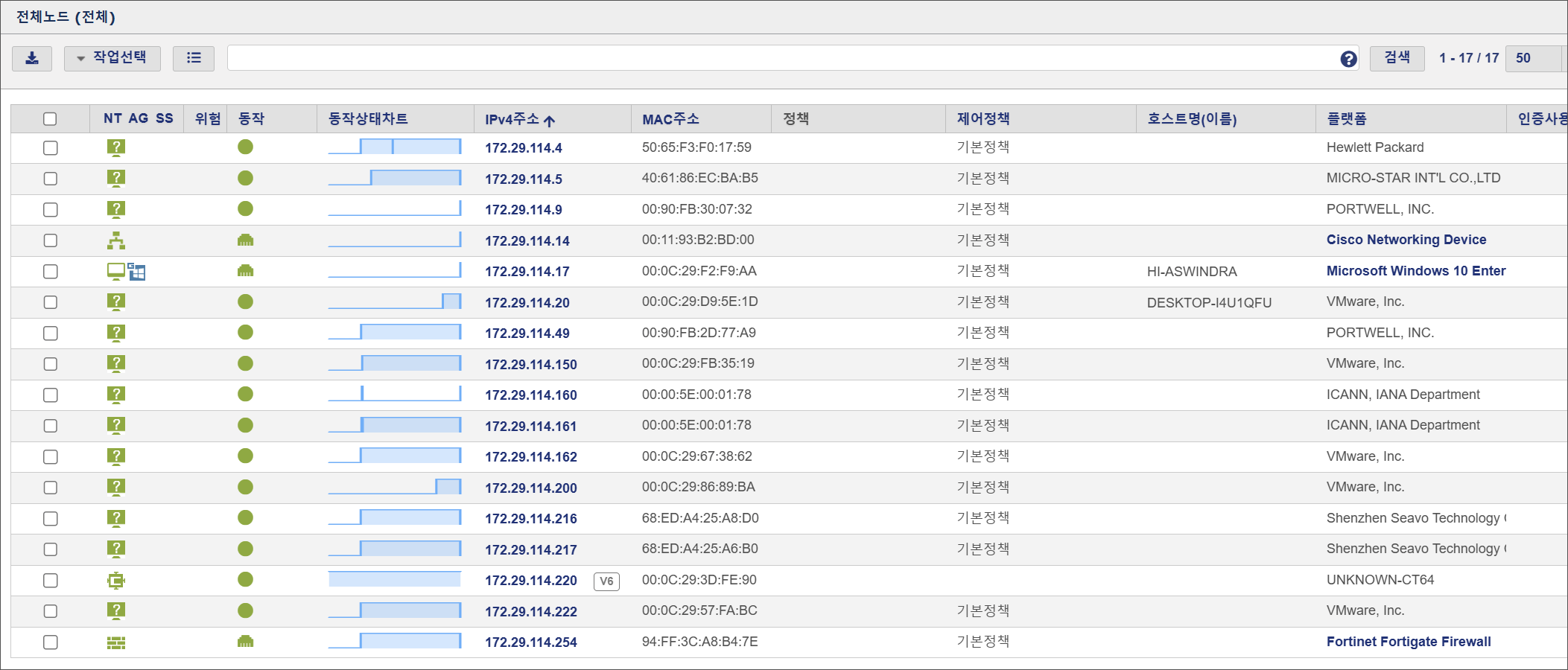Open the Cisco Networking Device link
Image resolution: width=1568 pixels, height=670 pixels.
click(x=1406, y=240)
